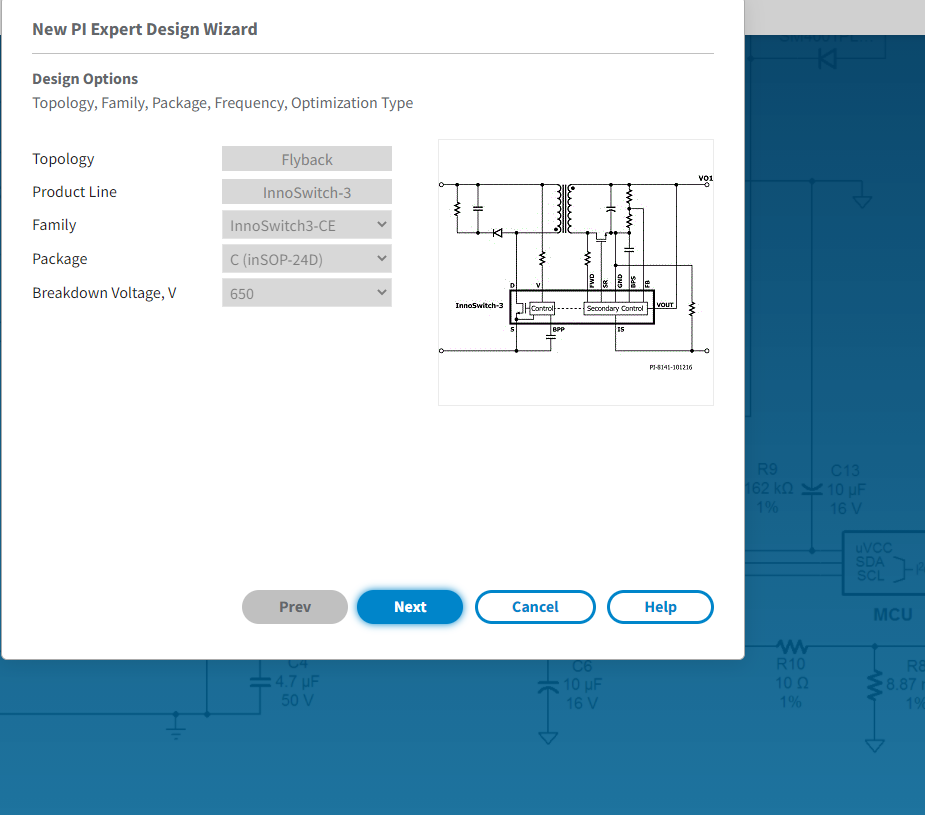925x815 pixels.
Task: Click the InnoSwitch-3 product line field
Action: pos(307,192)
